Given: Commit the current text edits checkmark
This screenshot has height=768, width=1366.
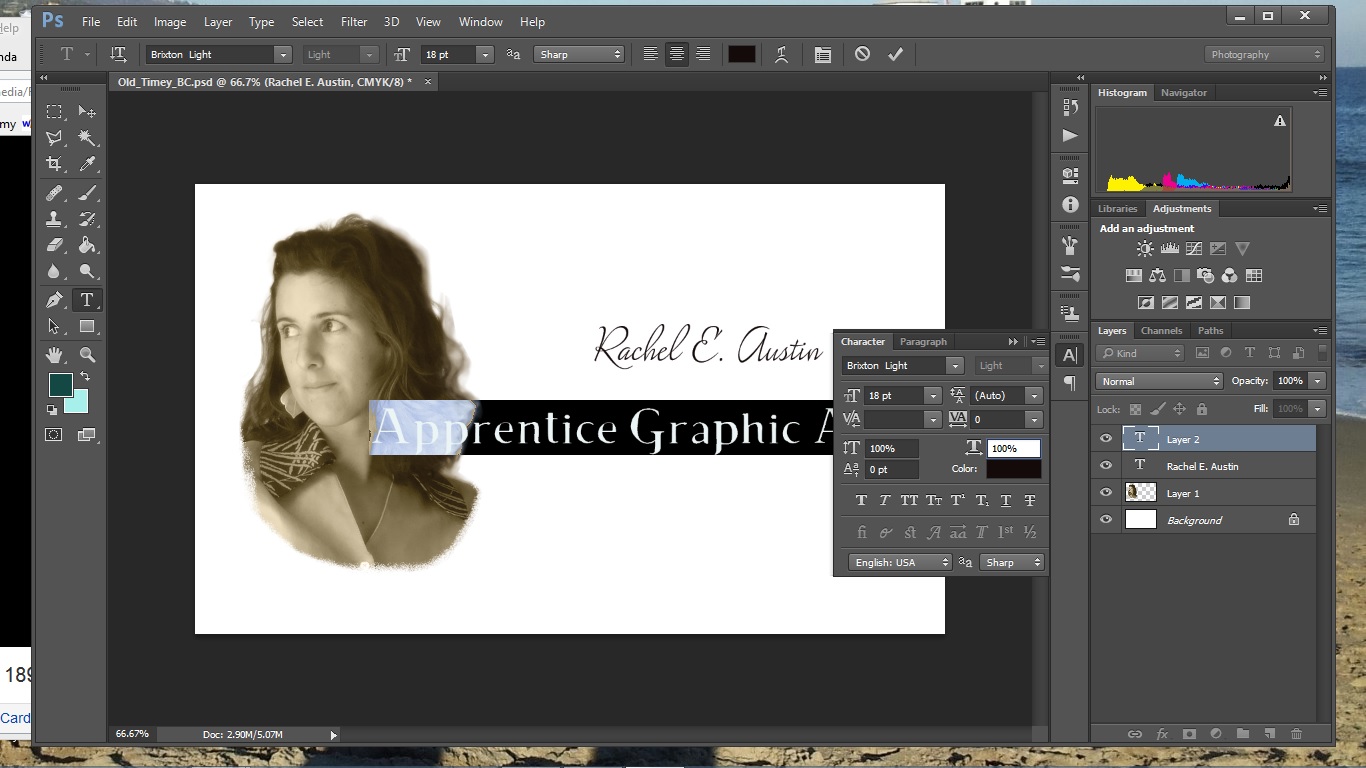Looking at the screenshot, I should pos(895,55).
